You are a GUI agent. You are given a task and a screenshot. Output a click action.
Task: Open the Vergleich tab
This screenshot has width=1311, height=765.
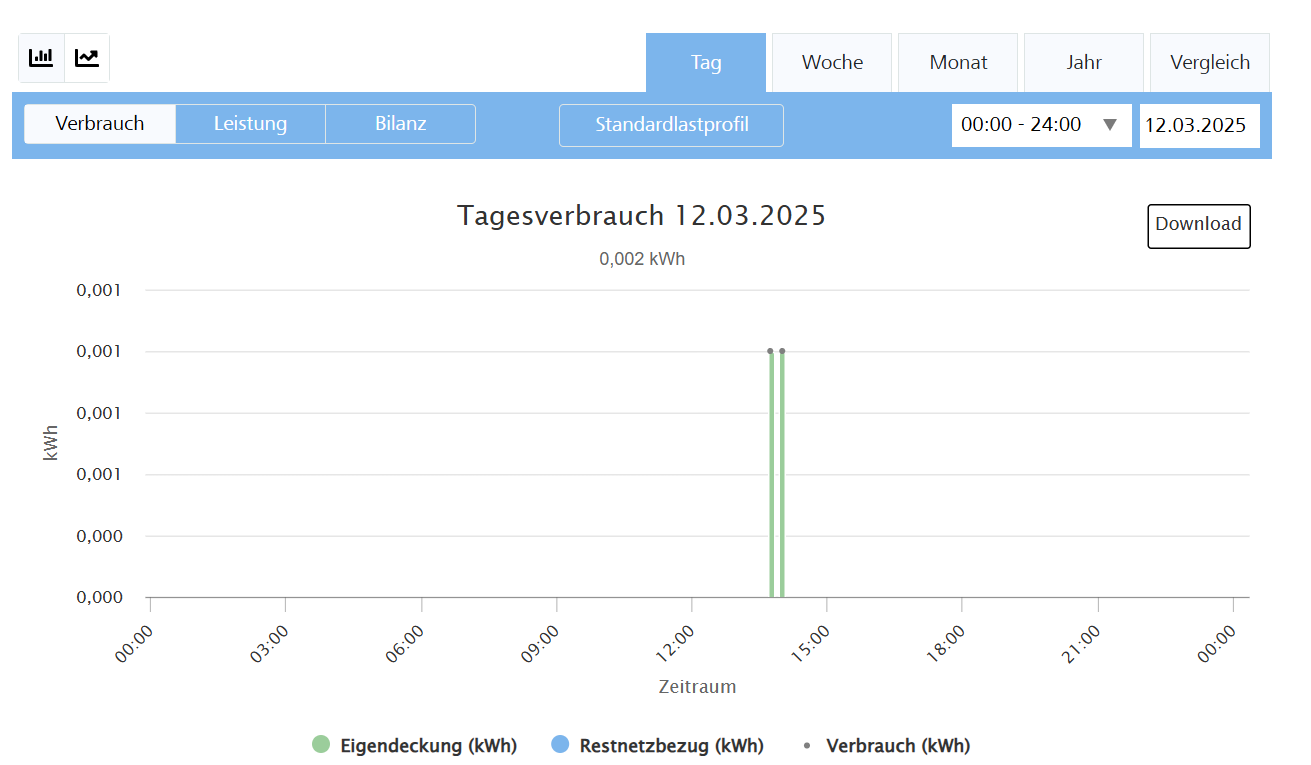tap(1210, 62)
